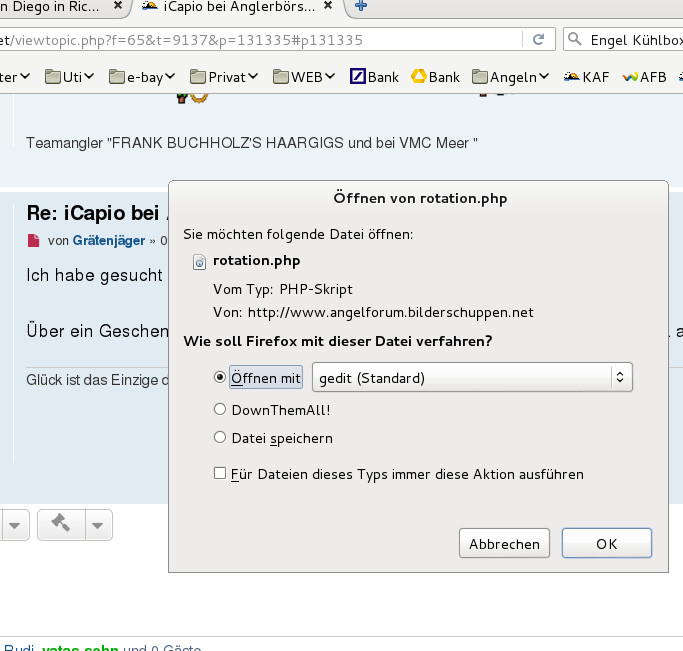Click the search magnifier icon
Image resolution: width=683 pixels, height=651 pixels.
click(x=575, y=40)
